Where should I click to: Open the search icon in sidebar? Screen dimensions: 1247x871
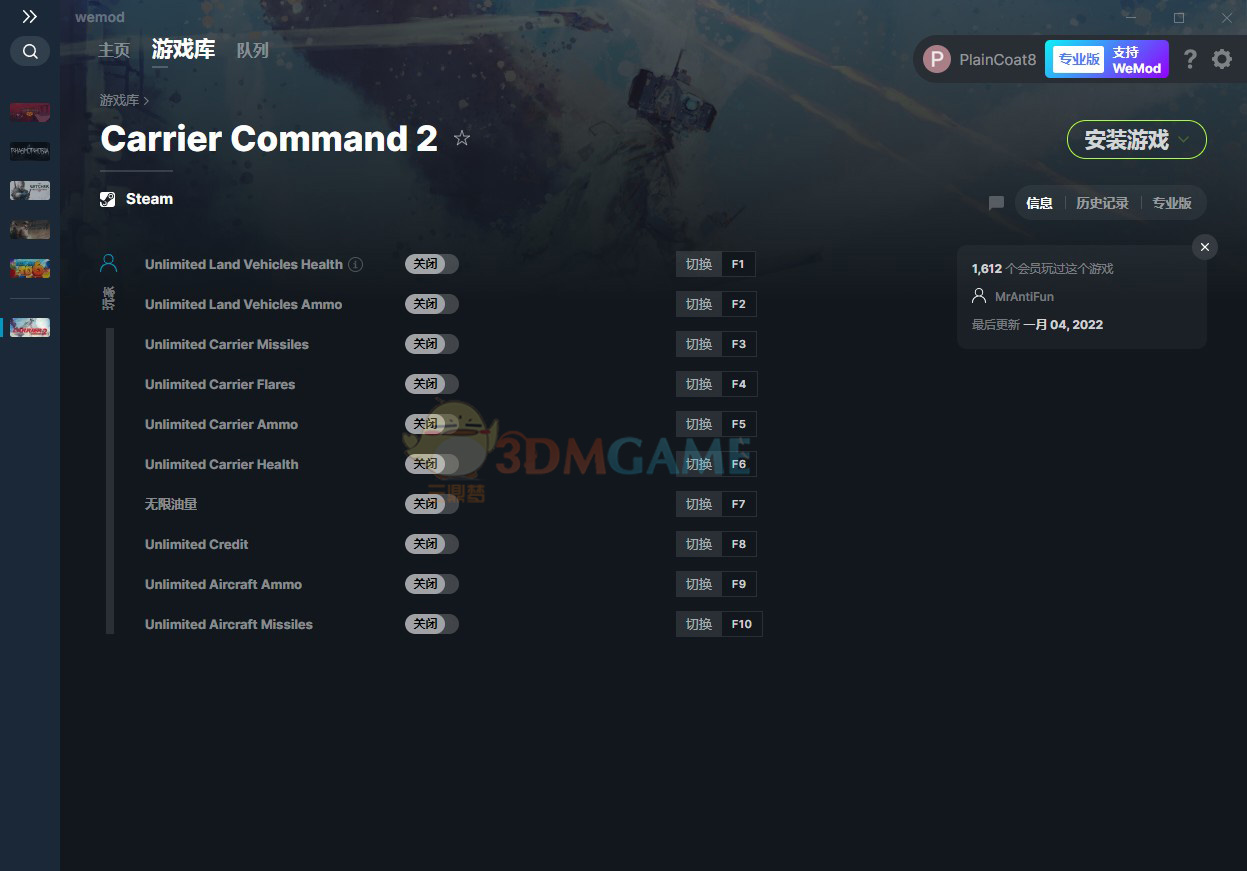tap(30, 51)
